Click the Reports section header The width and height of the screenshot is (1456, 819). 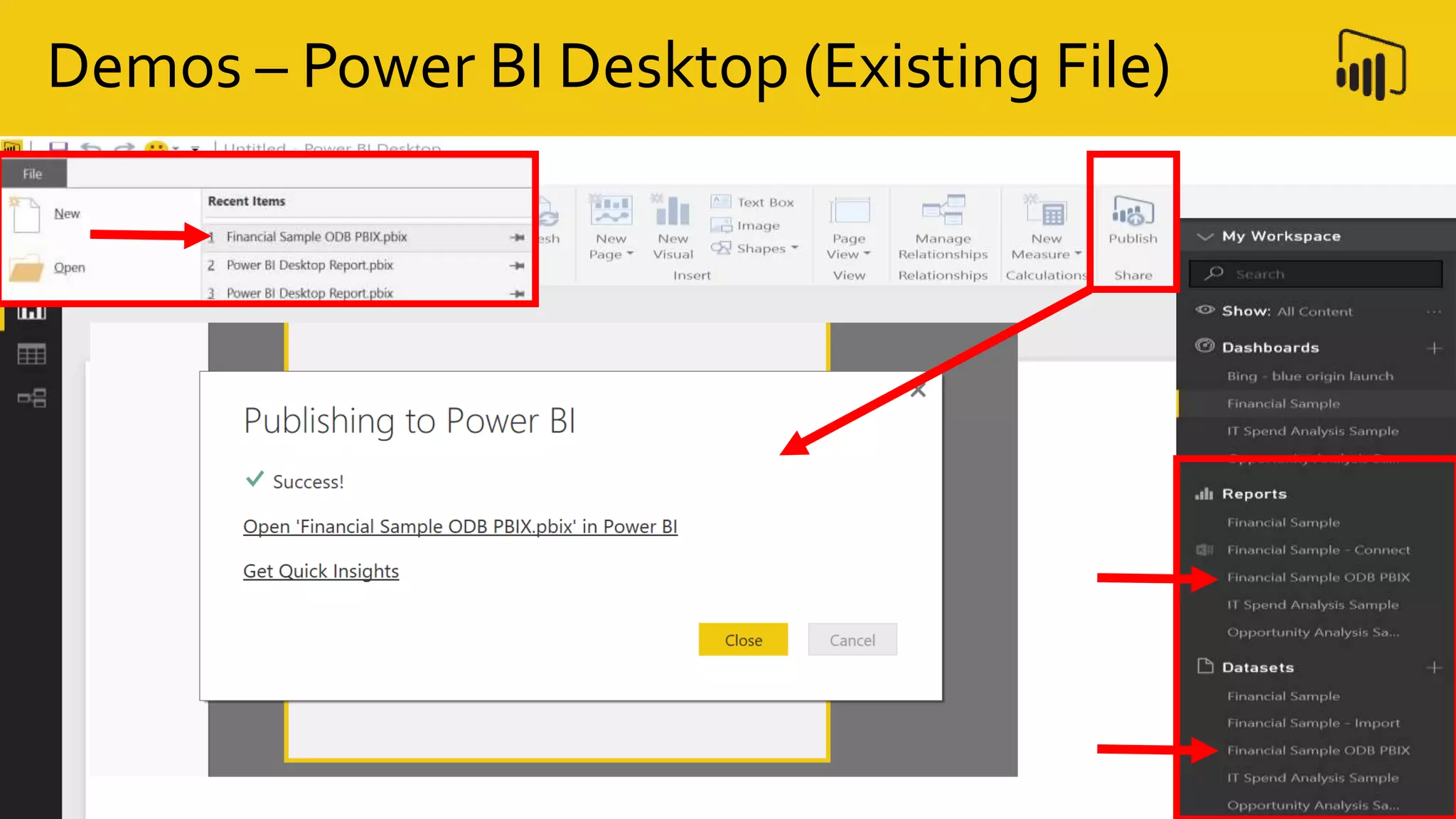coord(1254,494)
